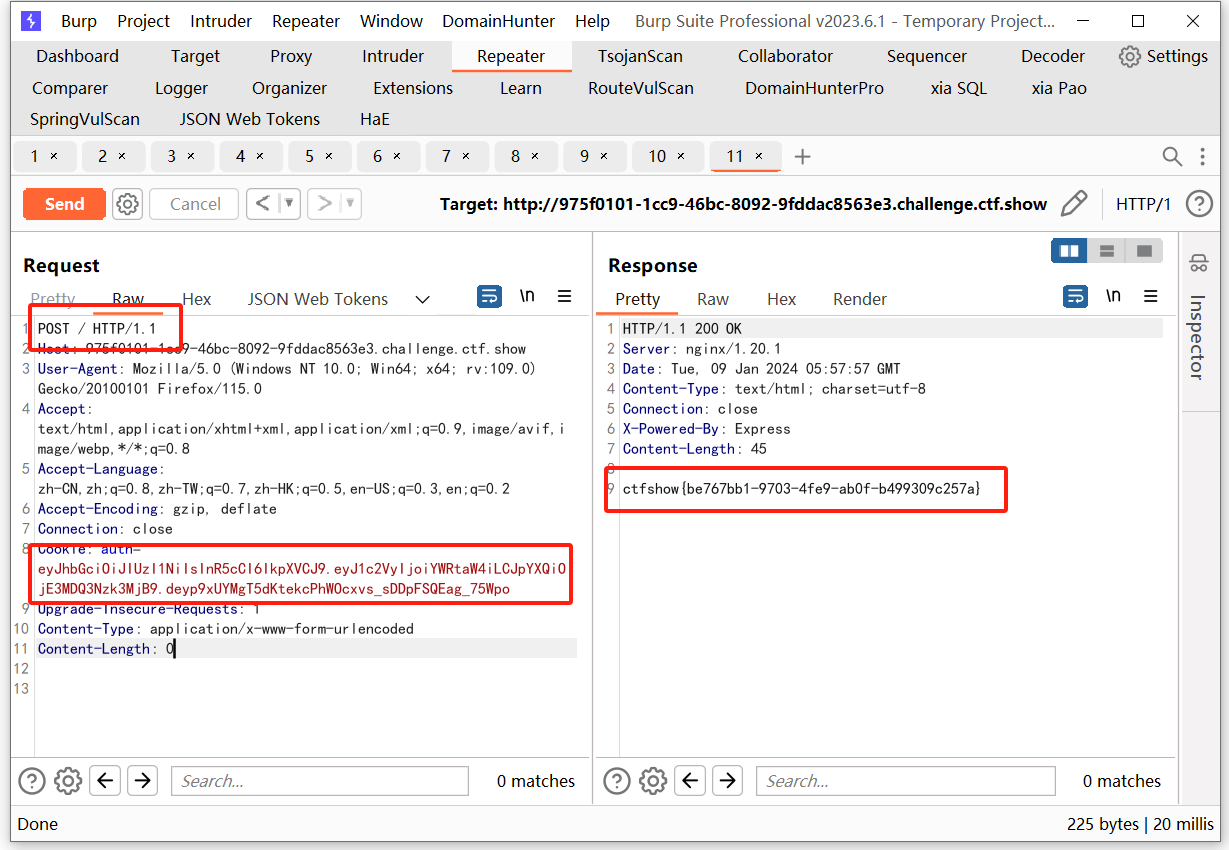Open Response search settings gear
The image size is (1229, 850).
pyautogui.click(x=653, y=781)
